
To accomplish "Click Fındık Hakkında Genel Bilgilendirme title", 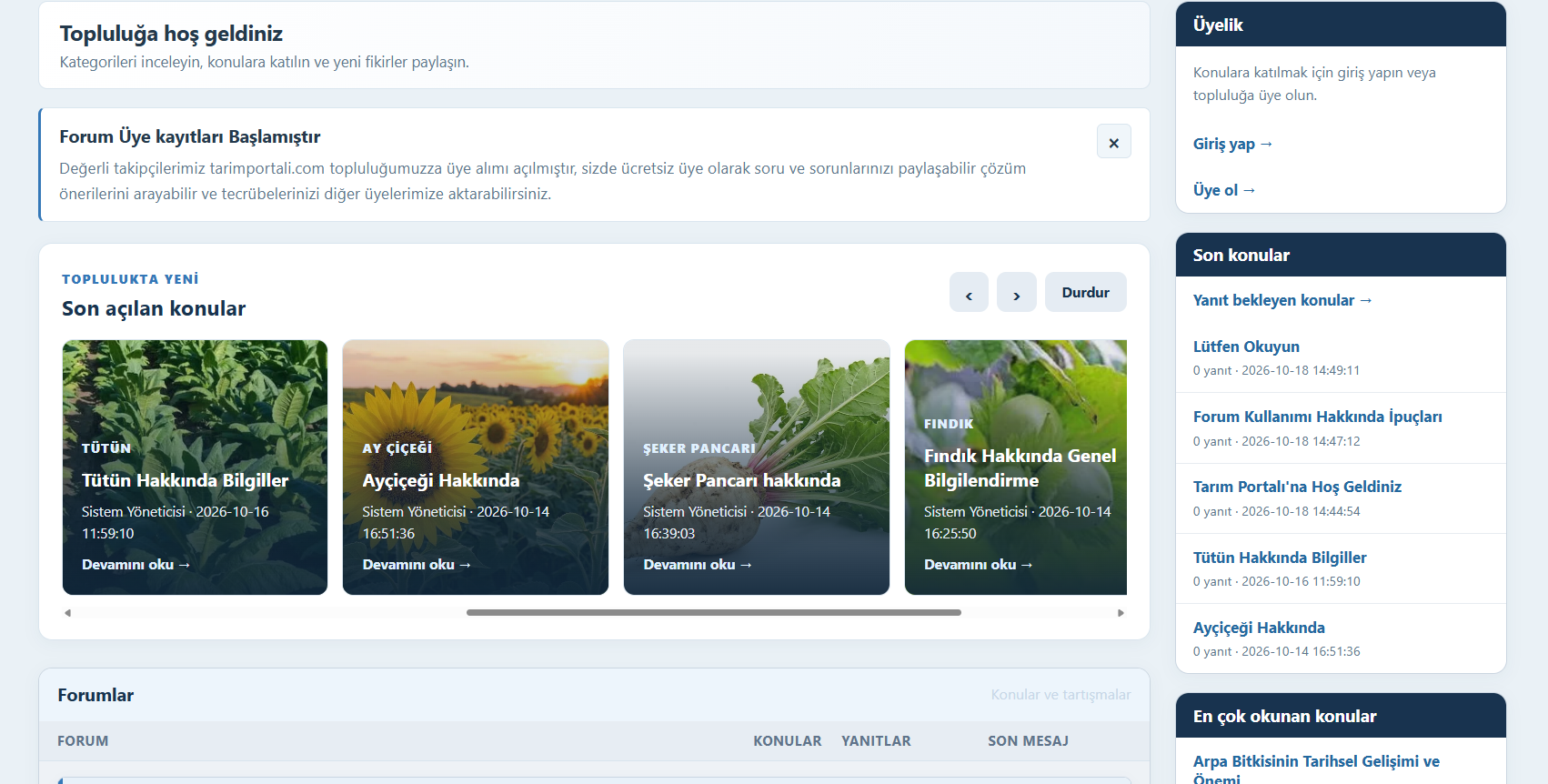I will 1020,467.
